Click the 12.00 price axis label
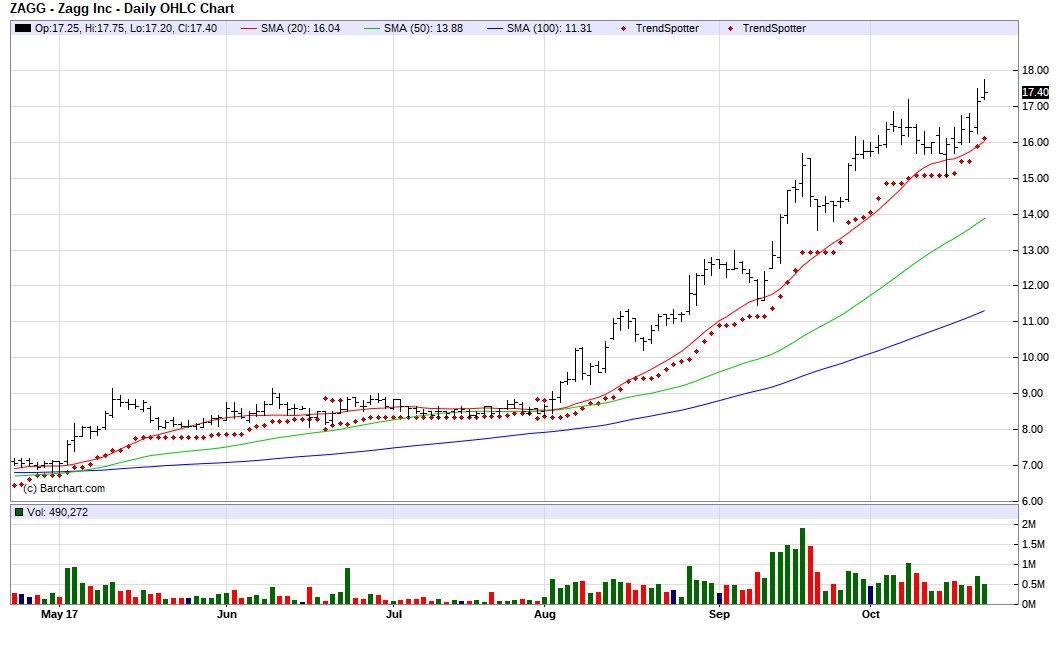Screen dimensions: 1060x645 click(1035, 285)
